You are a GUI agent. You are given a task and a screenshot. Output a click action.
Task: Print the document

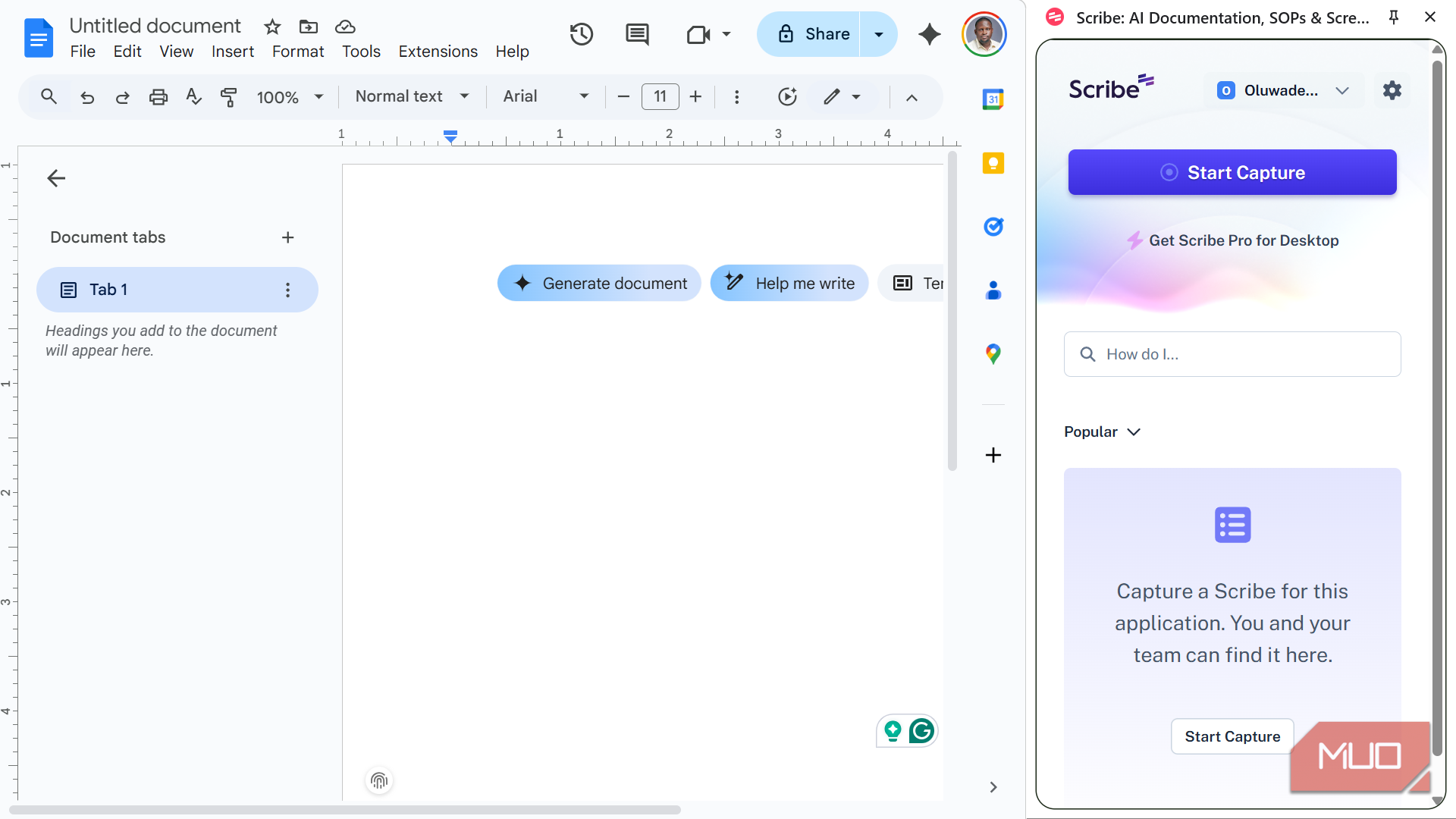(x=158, y=97)
